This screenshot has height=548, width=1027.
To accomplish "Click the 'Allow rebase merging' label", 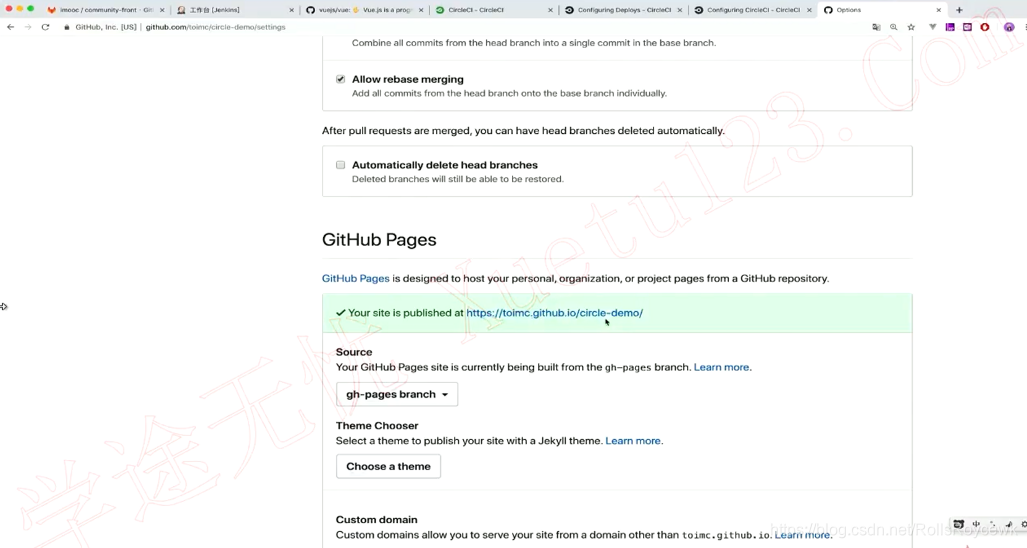I will tap(407, 79).
